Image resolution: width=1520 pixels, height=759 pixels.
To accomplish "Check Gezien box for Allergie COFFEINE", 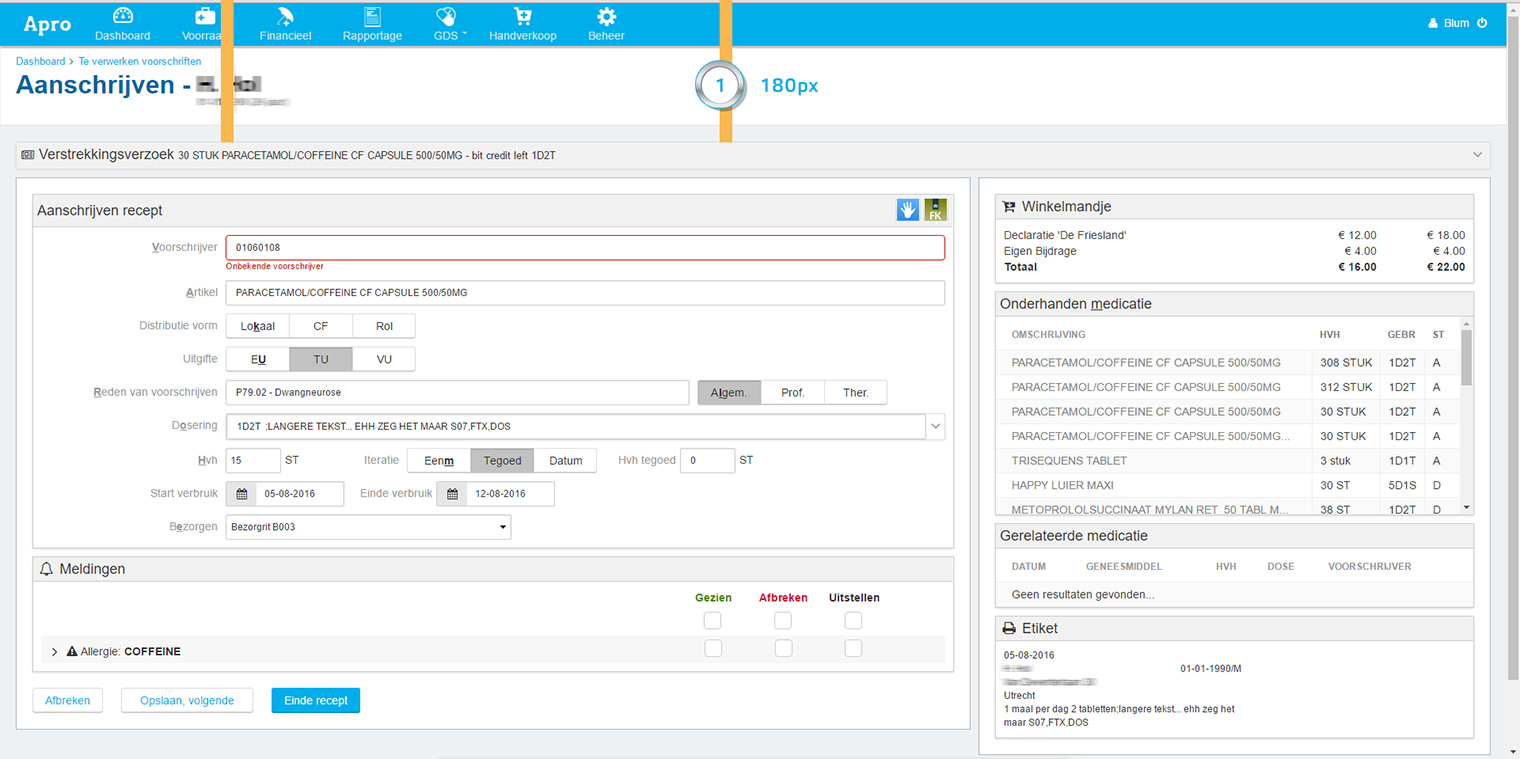I will point(712,649).
